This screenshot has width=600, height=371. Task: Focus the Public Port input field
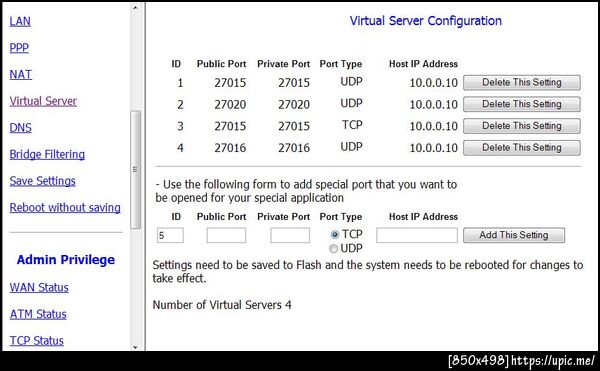pos(226,235)
